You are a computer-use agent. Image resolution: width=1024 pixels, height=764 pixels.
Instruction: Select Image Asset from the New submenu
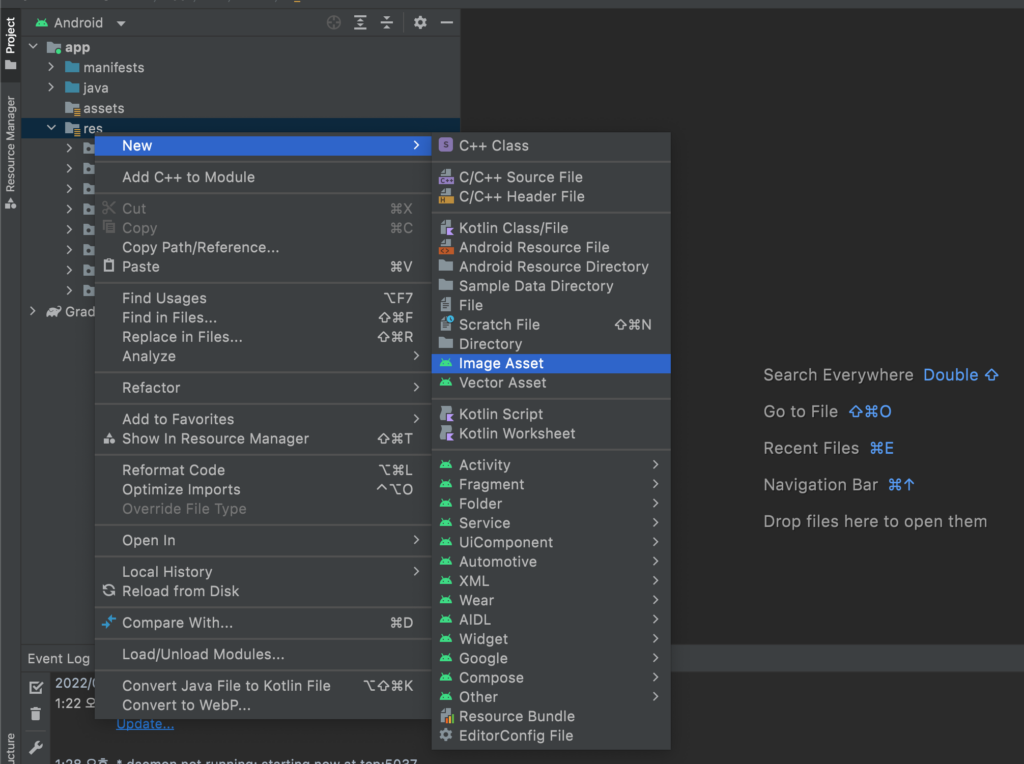point(501,364)
